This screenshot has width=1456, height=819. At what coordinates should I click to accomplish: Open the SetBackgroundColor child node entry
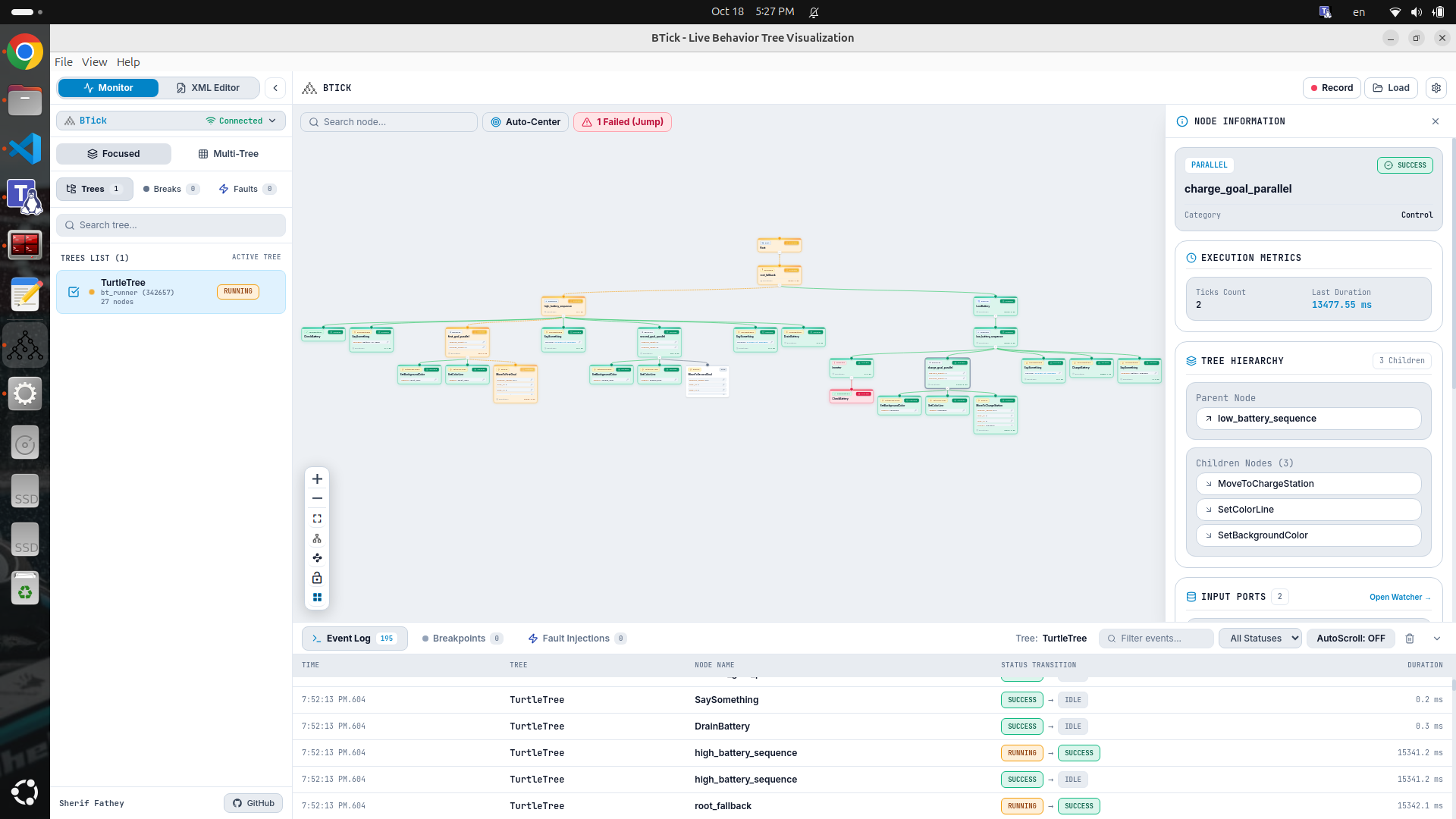pos(1308,535)
